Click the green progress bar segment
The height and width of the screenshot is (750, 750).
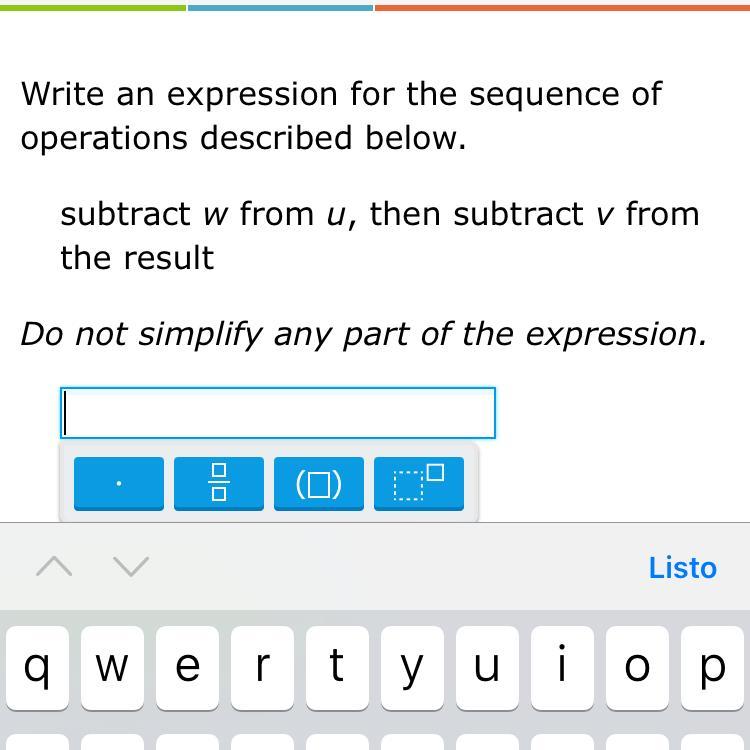tap(92, 7)
